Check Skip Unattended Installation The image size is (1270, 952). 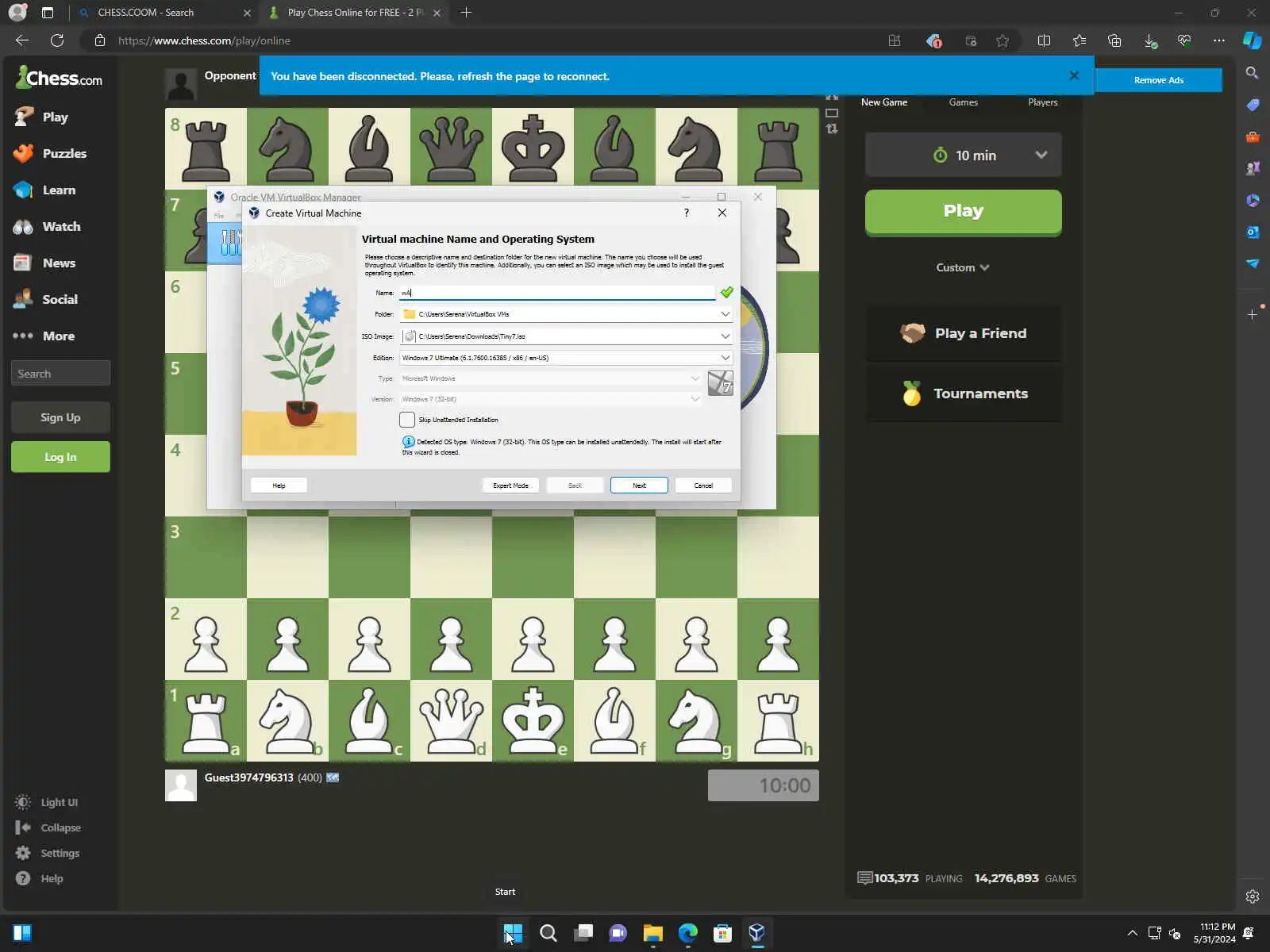pyautogui.click(x=407, y=420)
